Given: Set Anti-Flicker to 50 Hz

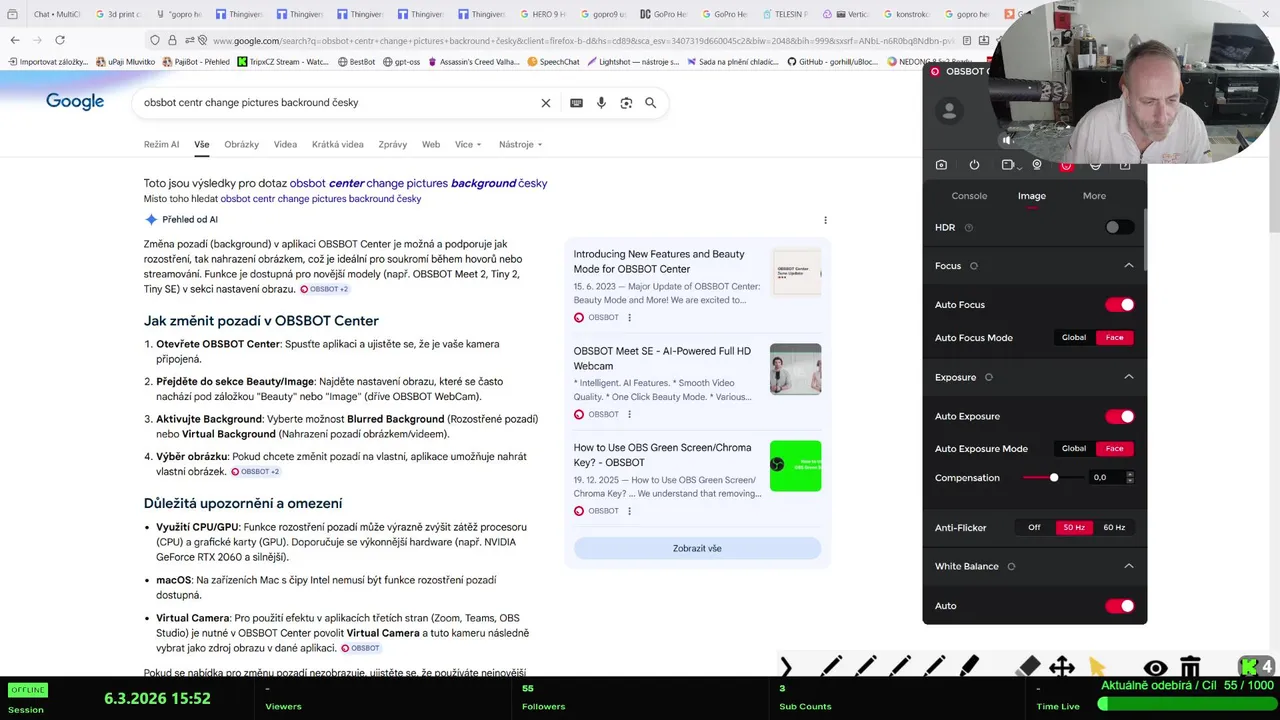Looking at the screenshot, I should pos(1074,528).
